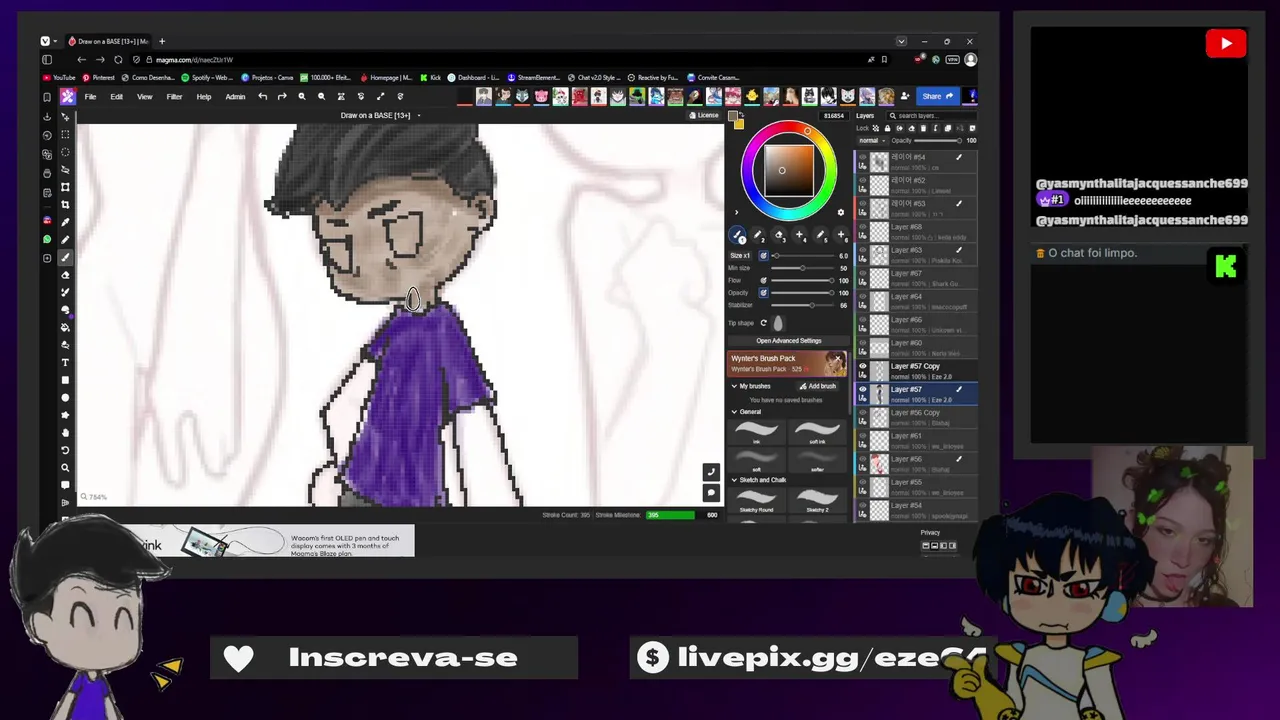
Task: Click the Size x1 button
Action: coord(740,256)
